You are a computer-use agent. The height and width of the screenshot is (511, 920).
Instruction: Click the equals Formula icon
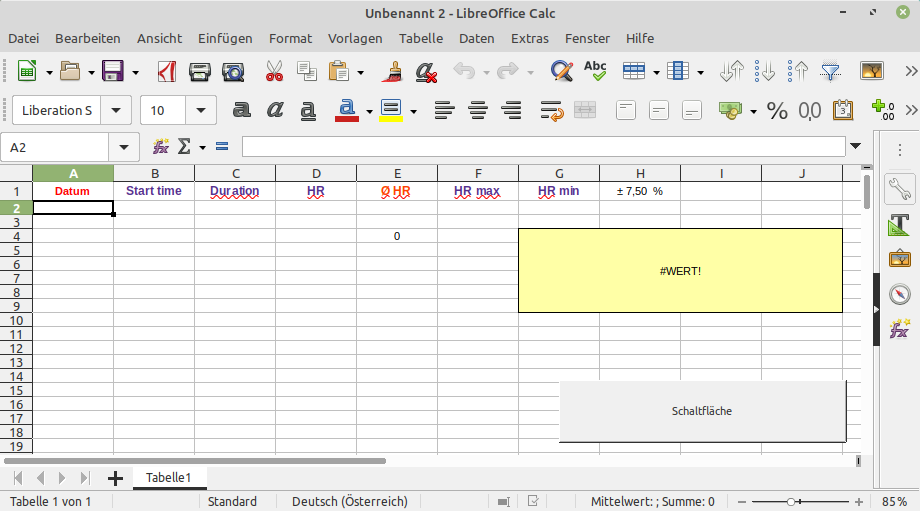point(222,147)
